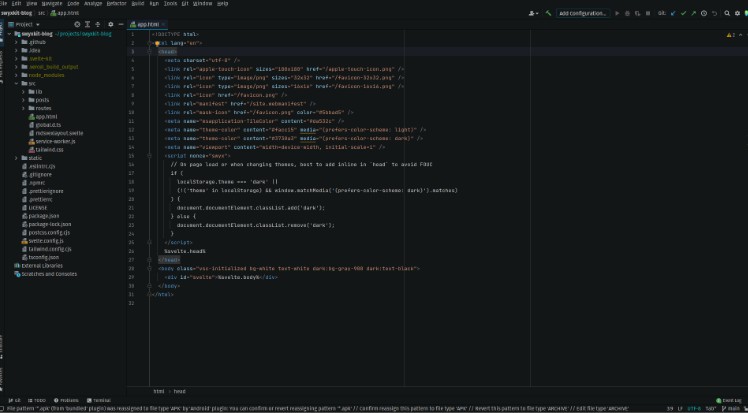Click line 21 classList.add code line

[250, 208]
